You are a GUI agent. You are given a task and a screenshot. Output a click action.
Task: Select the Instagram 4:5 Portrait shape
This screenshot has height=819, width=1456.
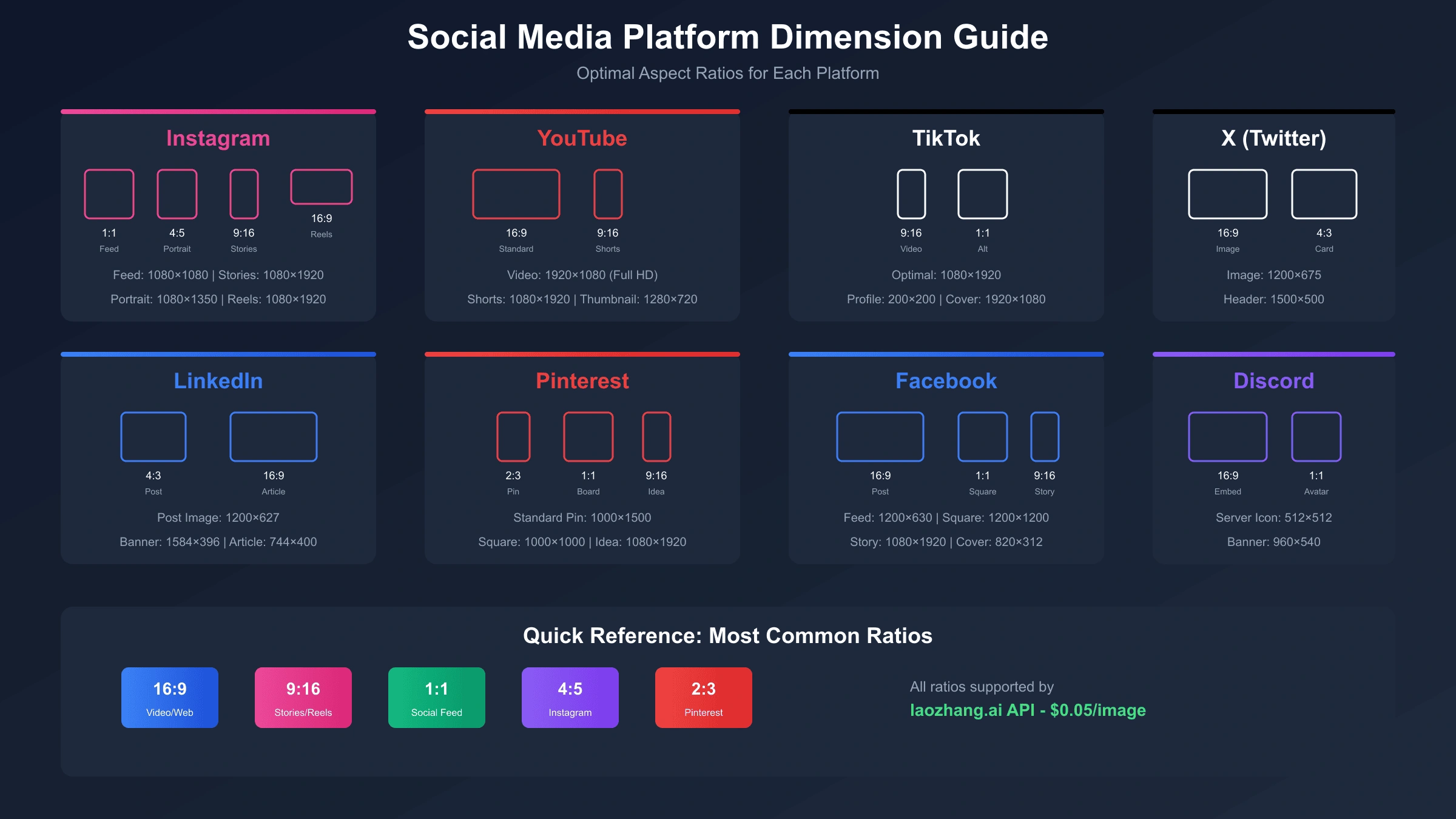pyautogui.click(x=177, y=194)
